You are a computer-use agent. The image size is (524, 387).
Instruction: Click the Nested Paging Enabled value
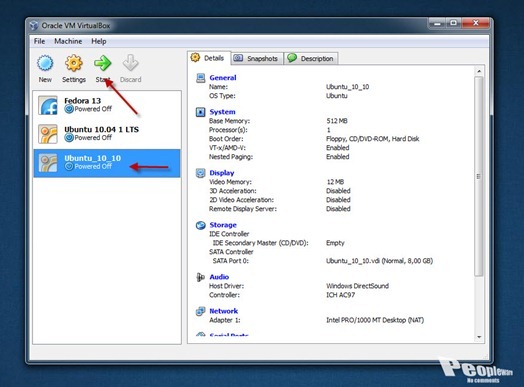338,157
